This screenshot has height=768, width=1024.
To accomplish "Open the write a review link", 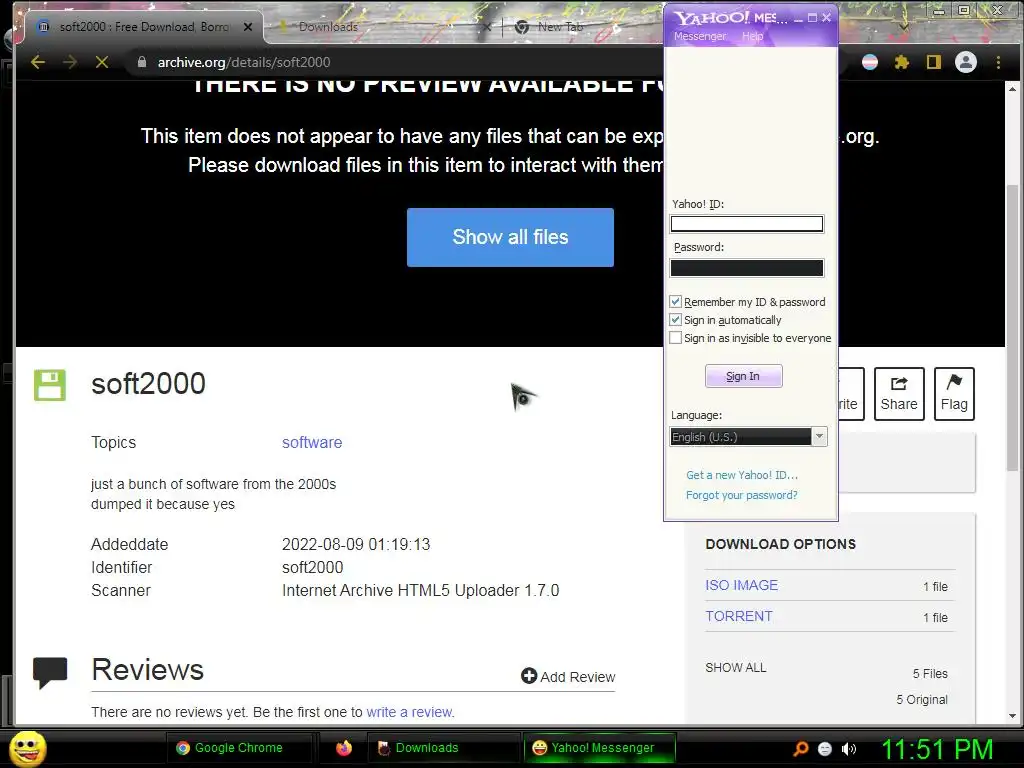I will pos(410,712).
